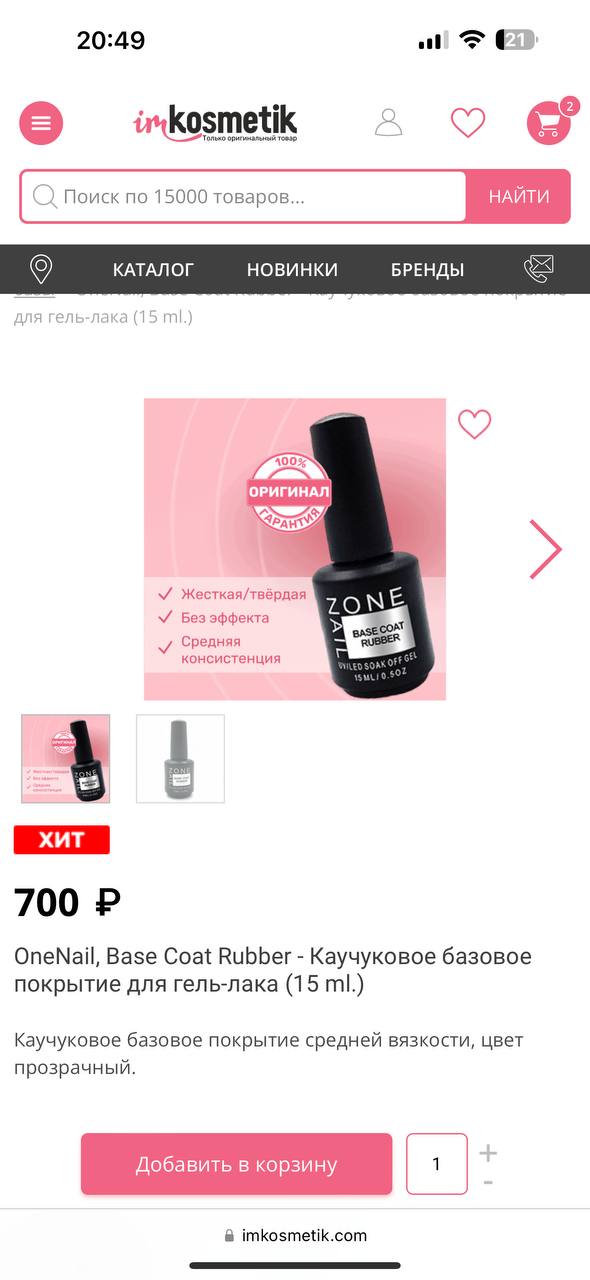This screenshot has height=1280, width=590.
Task: Click Добавить в корзину button
Action: point(236,1164)
